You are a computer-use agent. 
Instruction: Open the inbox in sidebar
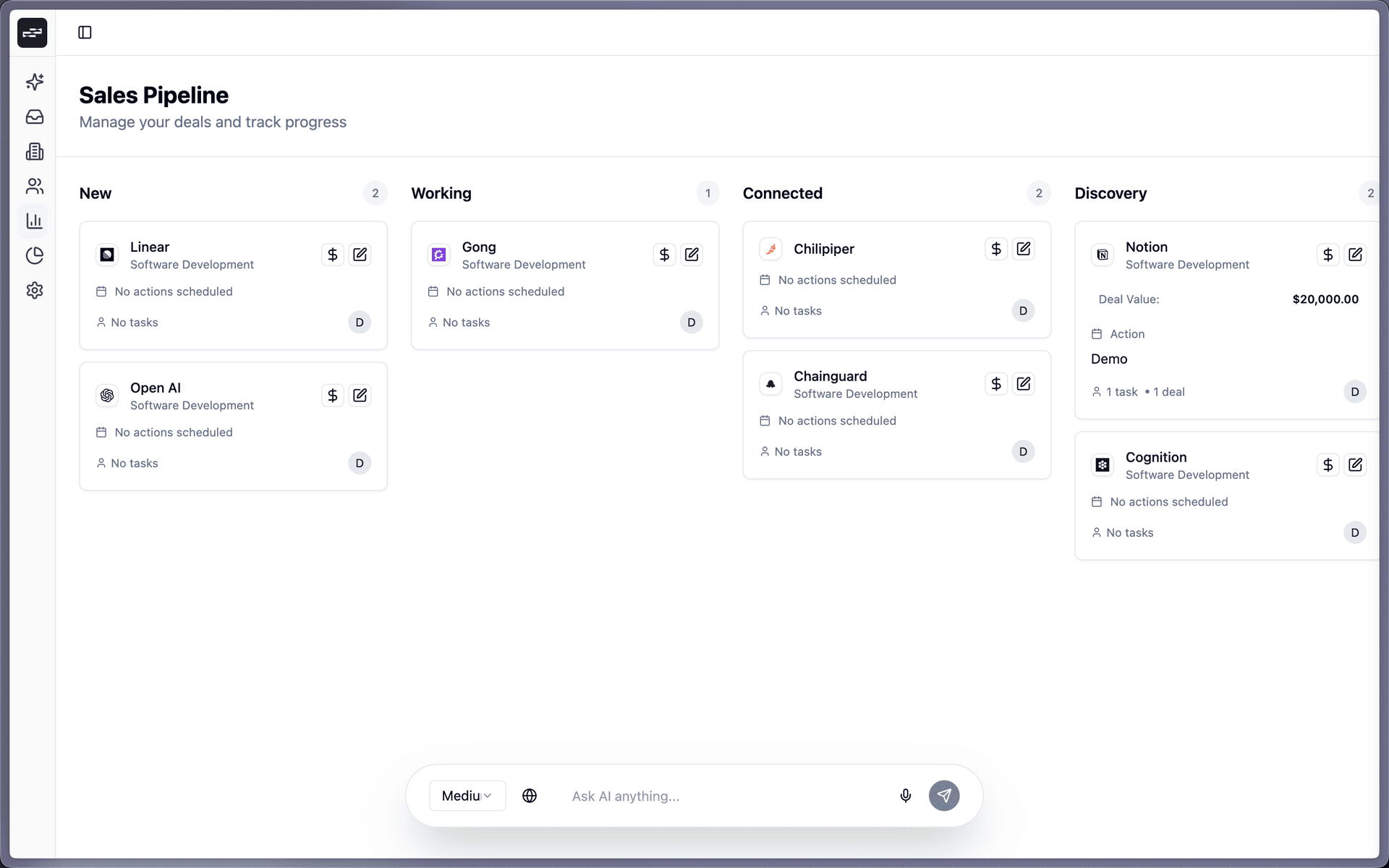[x=34, y=116]
